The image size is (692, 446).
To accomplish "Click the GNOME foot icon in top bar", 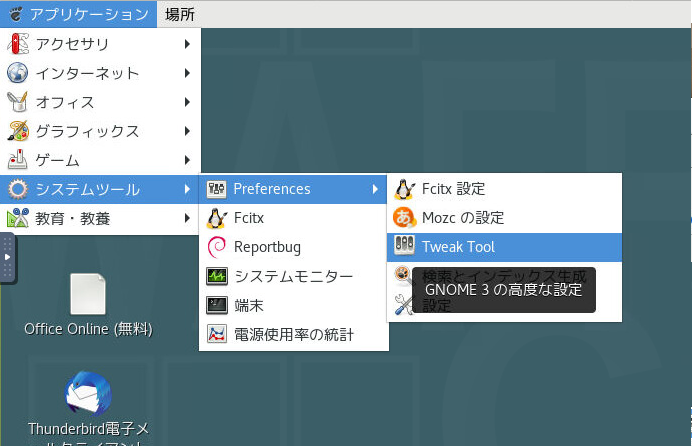I will 16,14.
